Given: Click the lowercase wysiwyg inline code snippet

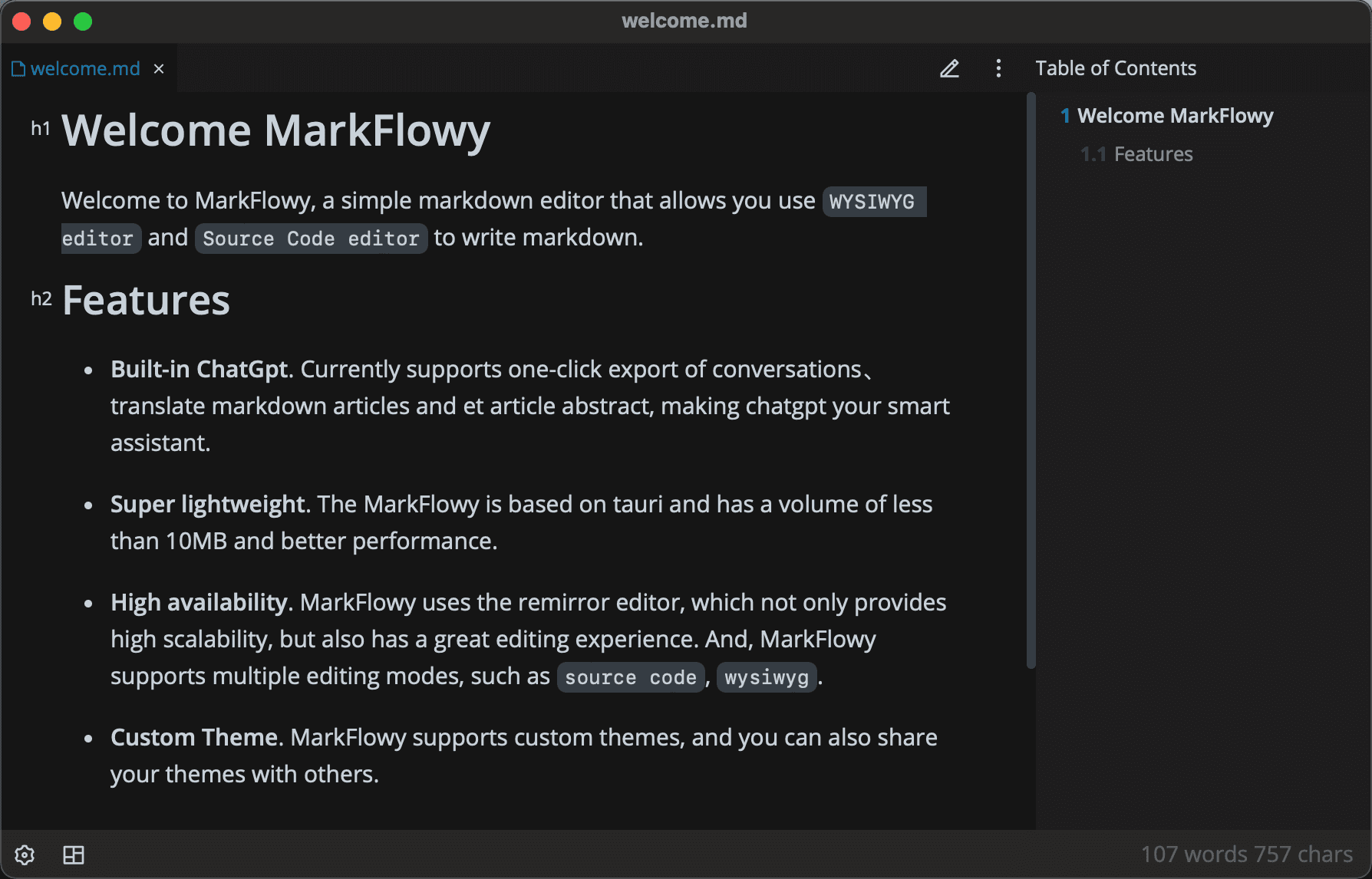Looking at the screenshot, I should tap(767, 677).
